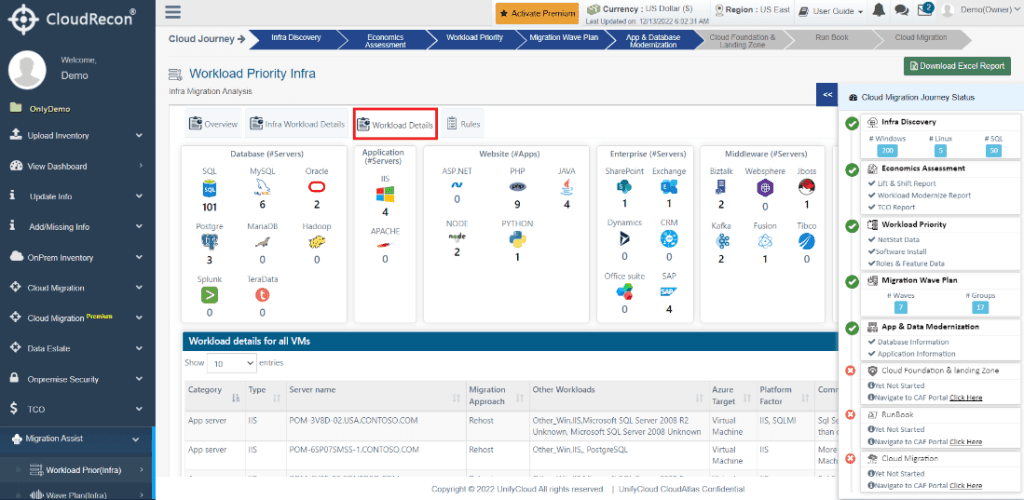Expand the Data Estate sidebar menu

[x=77, y=349]
